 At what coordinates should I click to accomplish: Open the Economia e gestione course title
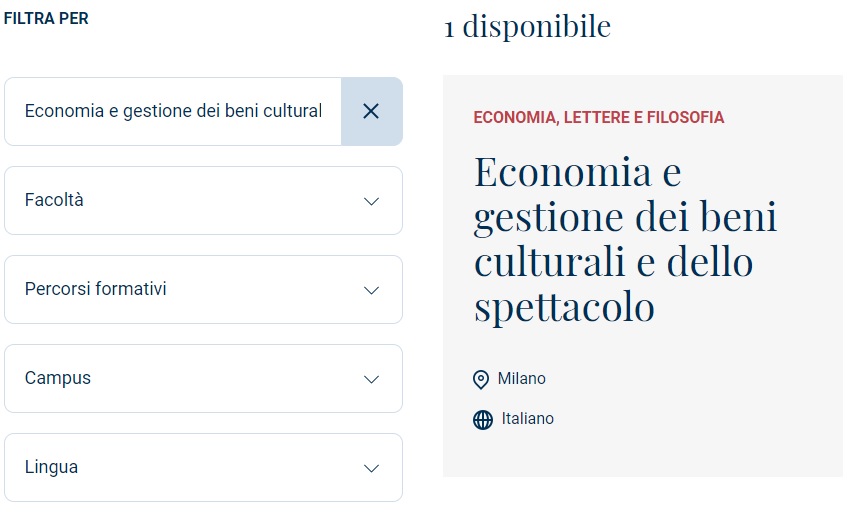point(625,239)
